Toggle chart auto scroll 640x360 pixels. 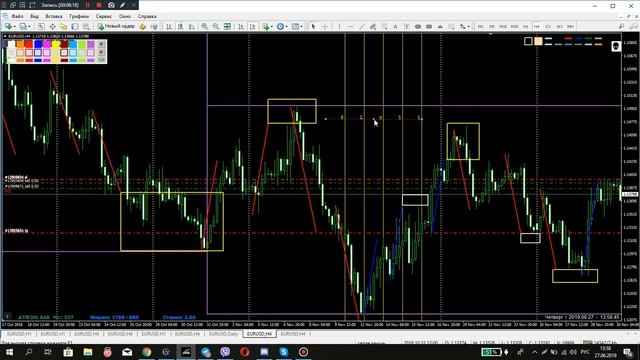(x=241, y=26)
